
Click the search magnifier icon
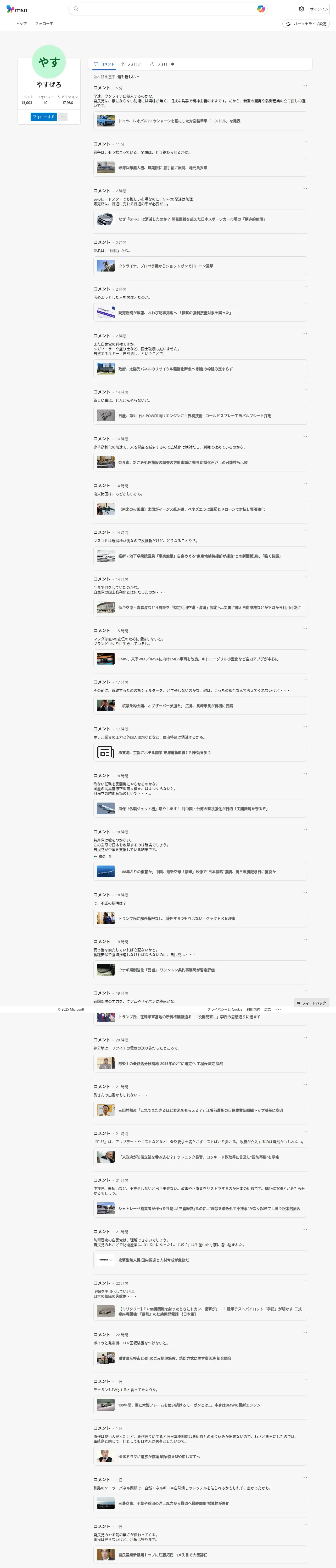coord(76,9)
